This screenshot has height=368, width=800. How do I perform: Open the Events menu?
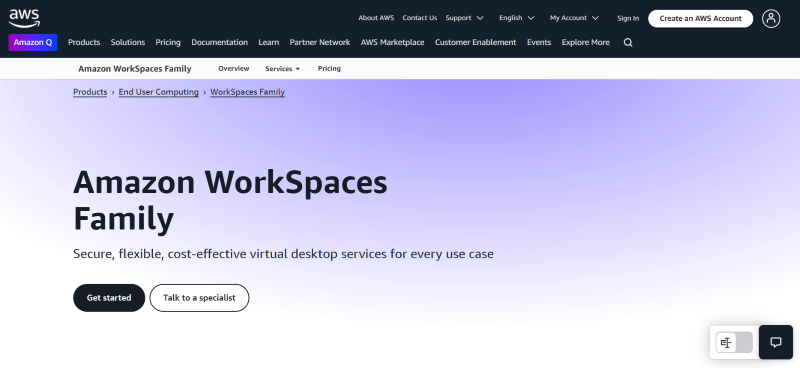point(539,42)
